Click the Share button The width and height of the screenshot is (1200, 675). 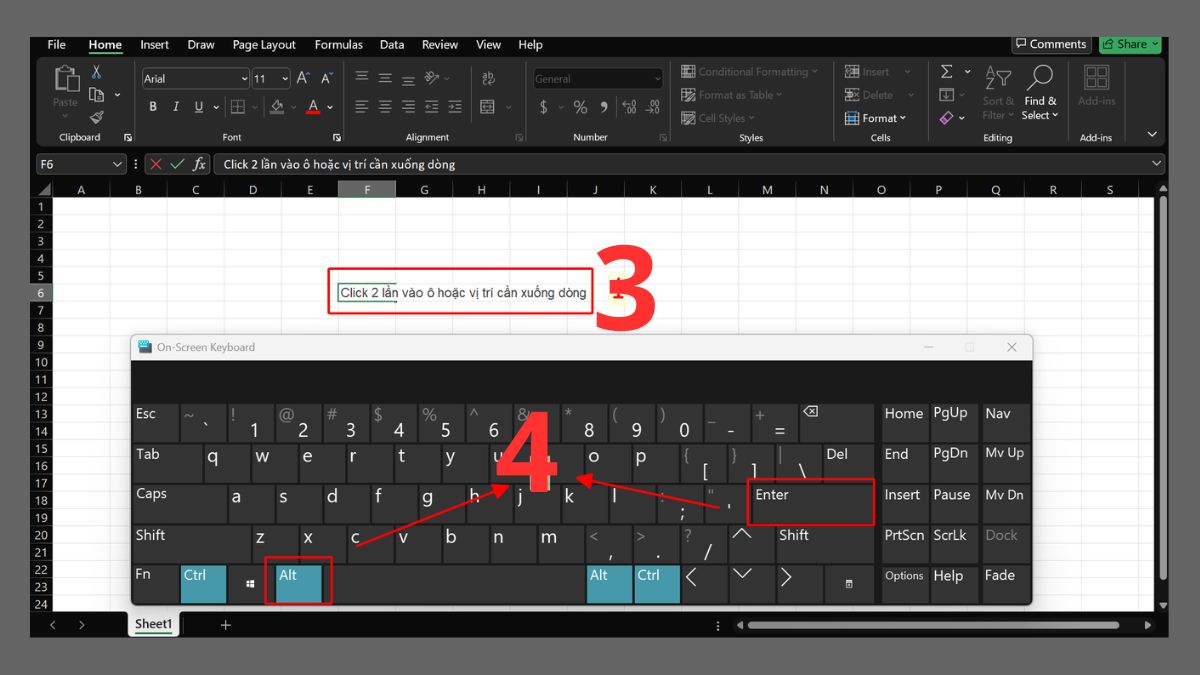[x=1129, y=44]
